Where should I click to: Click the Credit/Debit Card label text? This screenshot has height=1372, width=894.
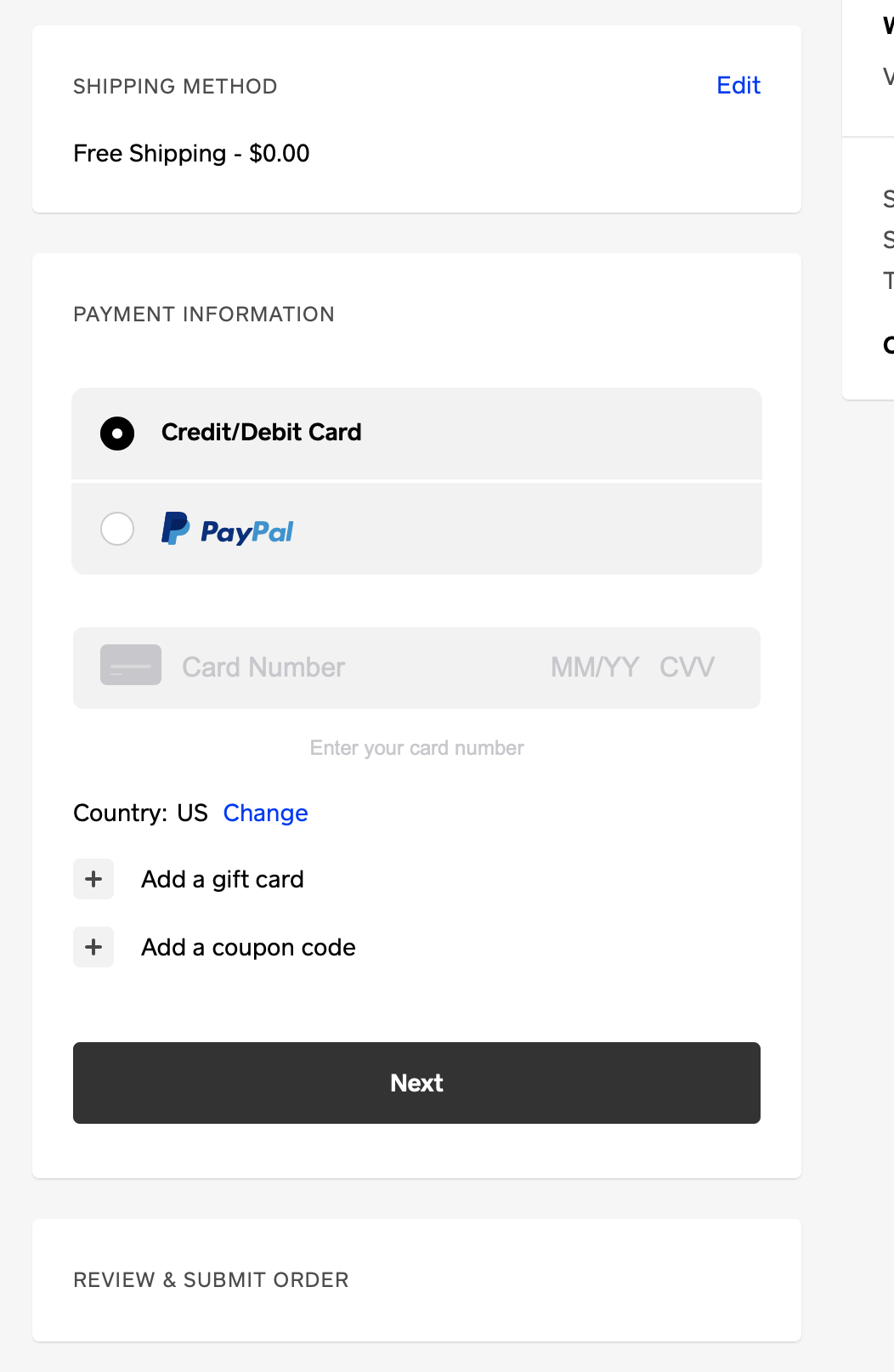coord(261,433)
